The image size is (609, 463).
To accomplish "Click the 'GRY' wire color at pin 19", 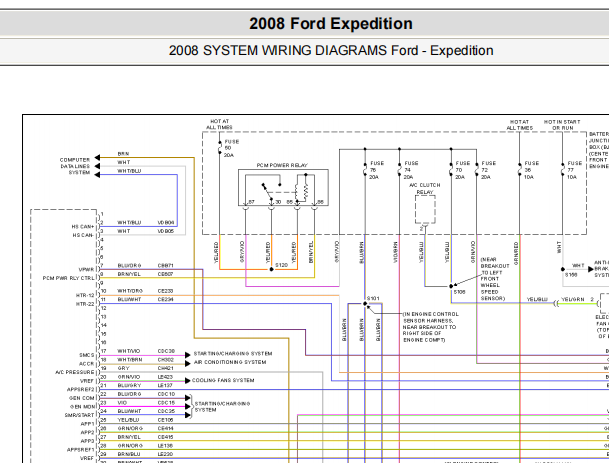I will coord(124,368).
